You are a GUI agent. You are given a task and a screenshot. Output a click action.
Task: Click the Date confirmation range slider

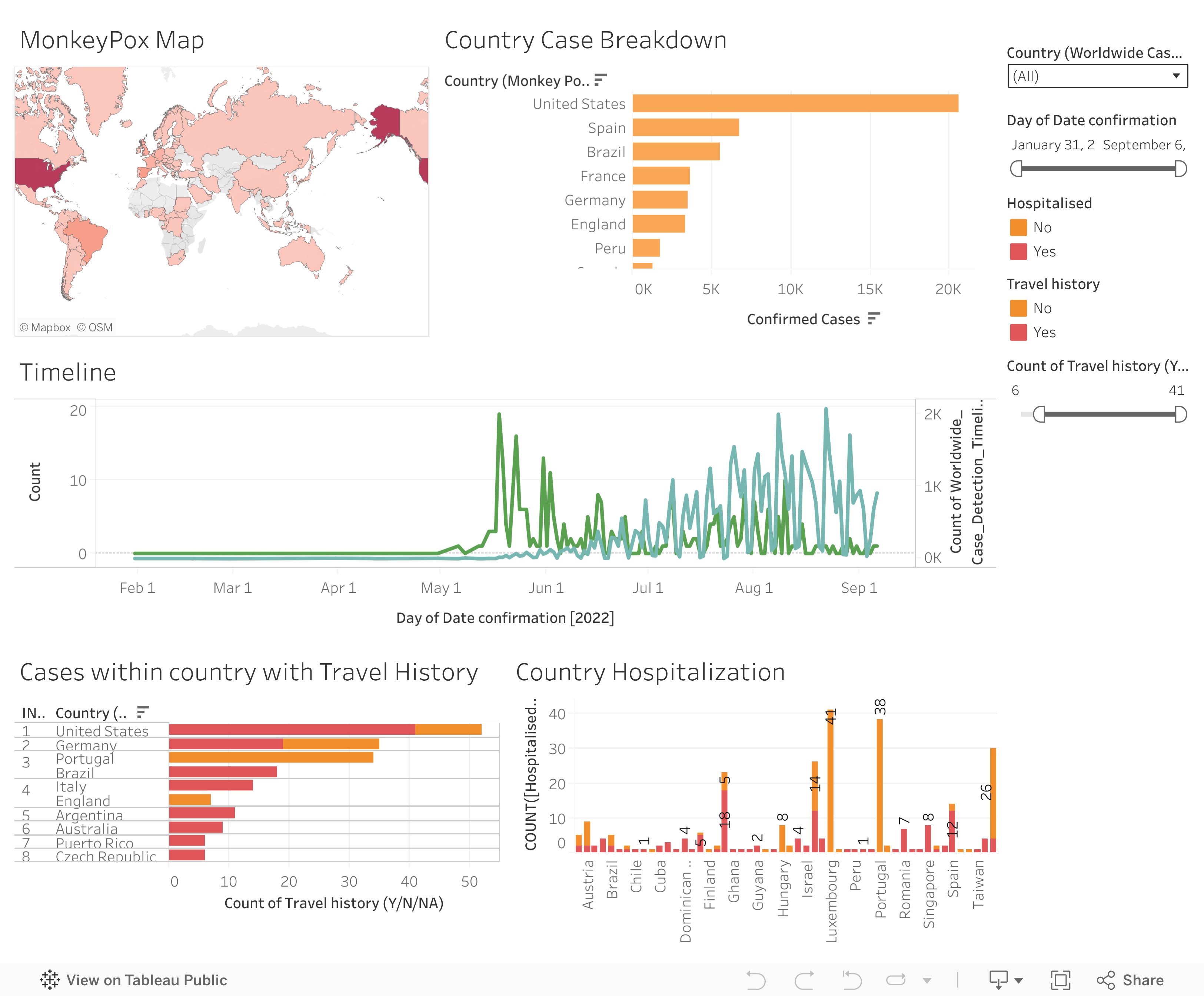1098,169
